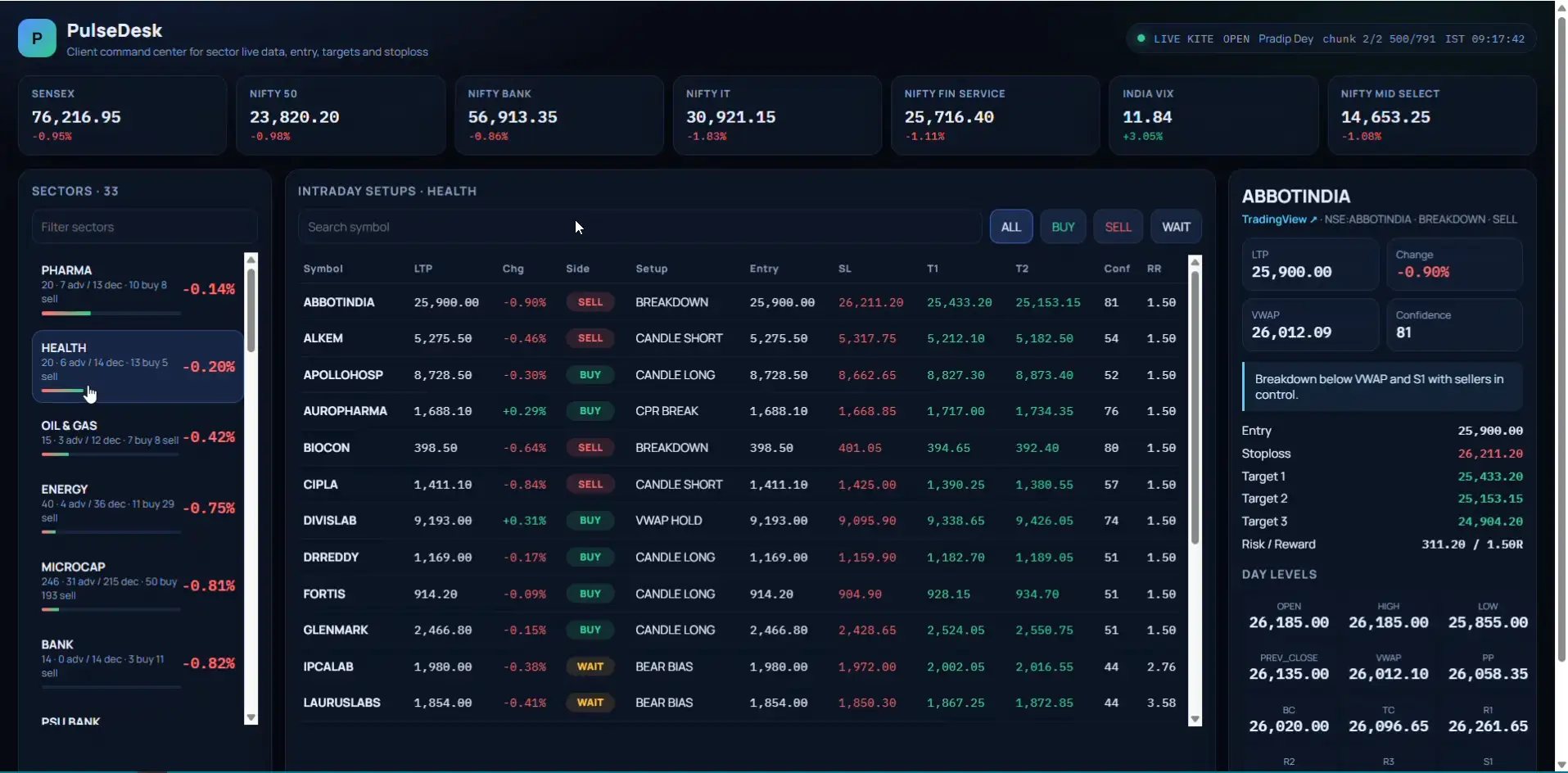Select the PHARMA sector card

138,288
